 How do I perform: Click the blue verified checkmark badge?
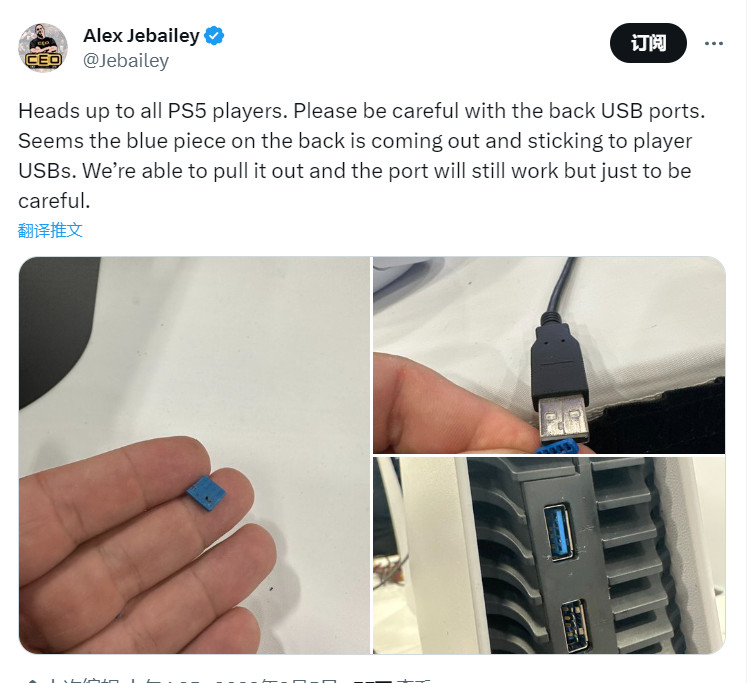pyautogui.click(x=214, y=36)
